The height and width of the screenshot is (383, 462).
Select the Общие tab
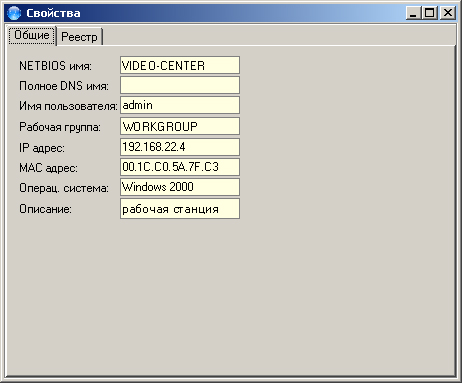[32, 35]
